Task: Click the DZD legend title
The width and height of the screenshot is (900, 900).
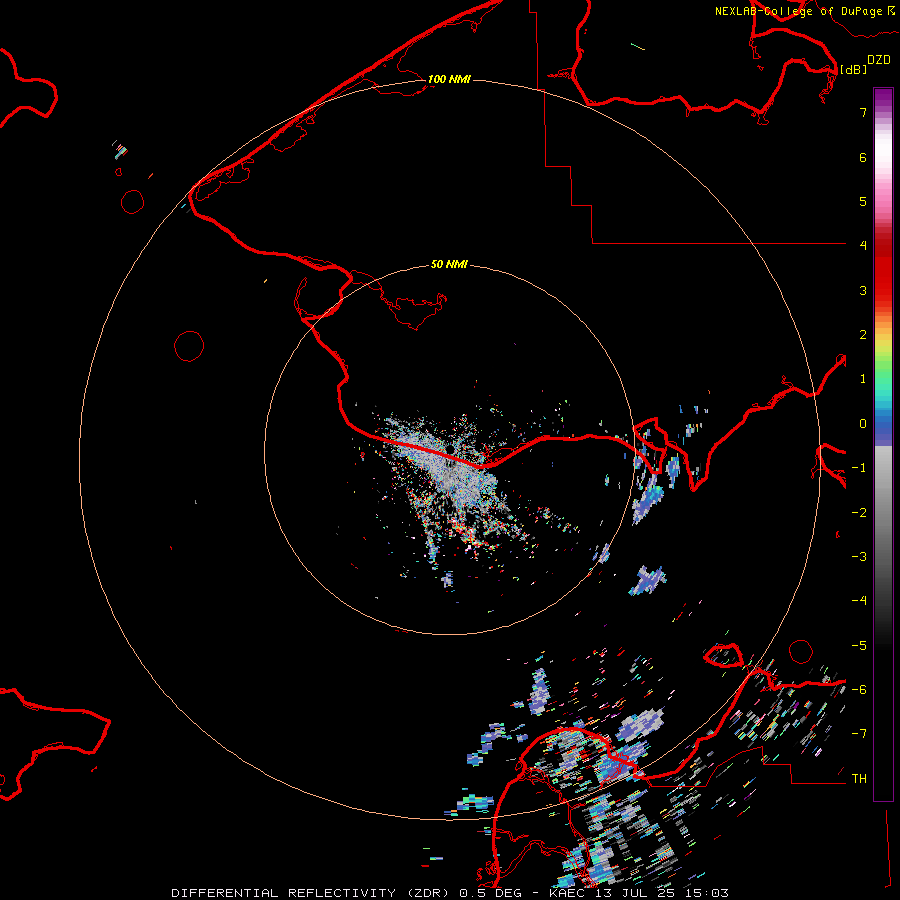Action: [879, 60]
